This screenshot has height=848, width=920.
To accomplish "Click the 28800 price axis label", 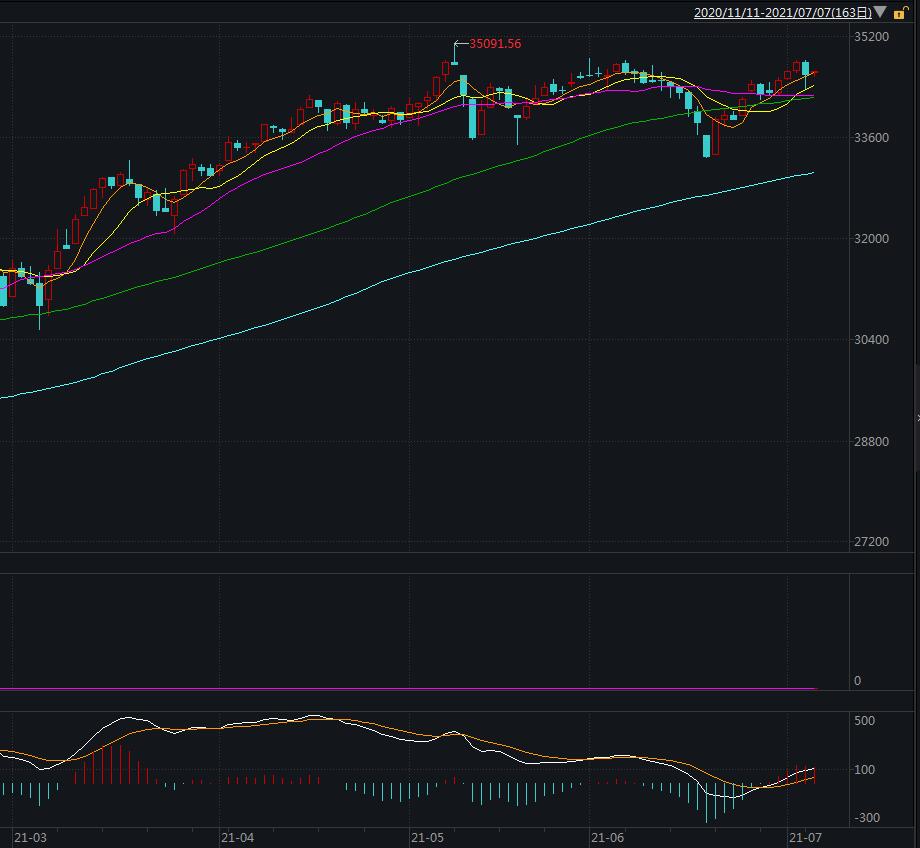I will point(871,441).
